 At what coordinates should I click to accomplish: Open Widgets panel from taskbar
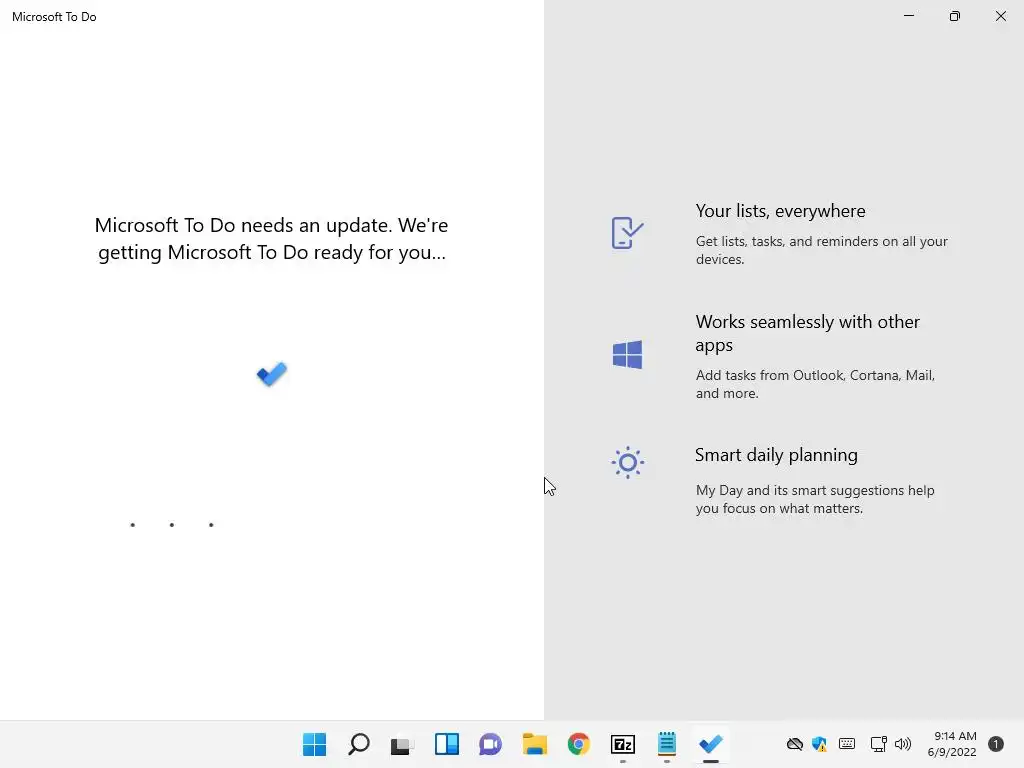point(447,744)
